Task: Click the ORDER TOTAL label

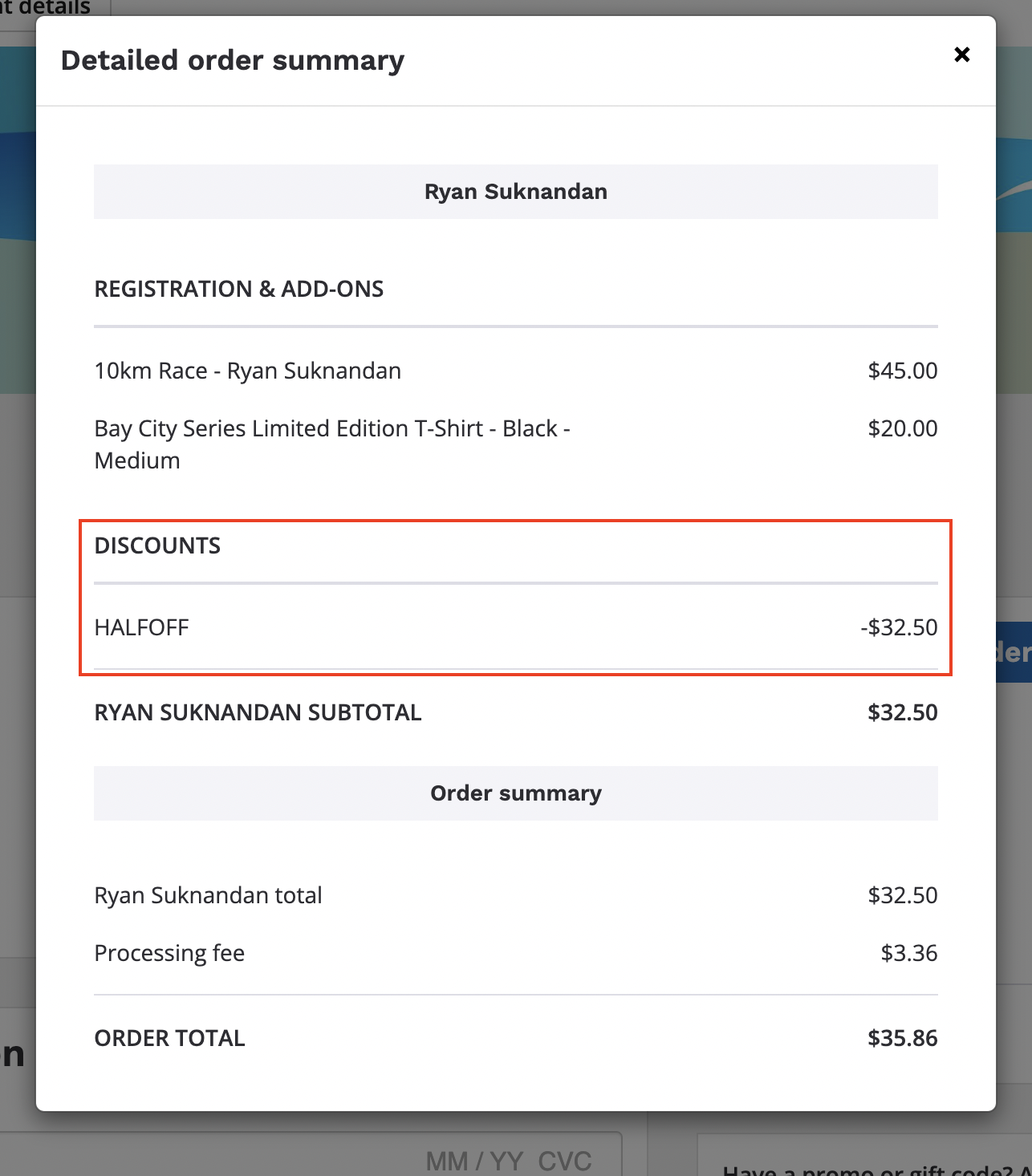Action: coord(169,1038)
